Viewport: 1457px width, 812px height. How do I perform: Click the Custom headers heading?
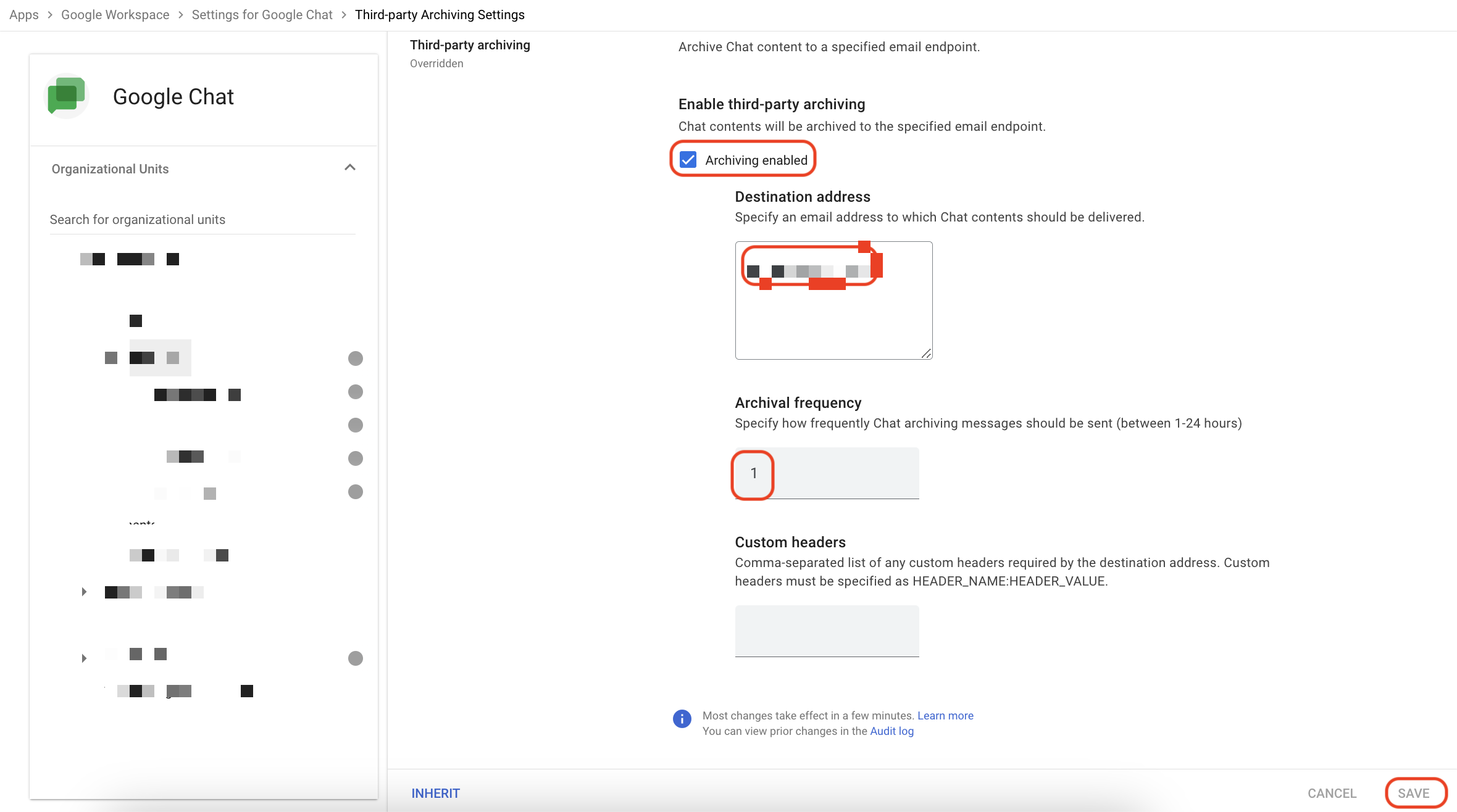click(x=790, y=542)
